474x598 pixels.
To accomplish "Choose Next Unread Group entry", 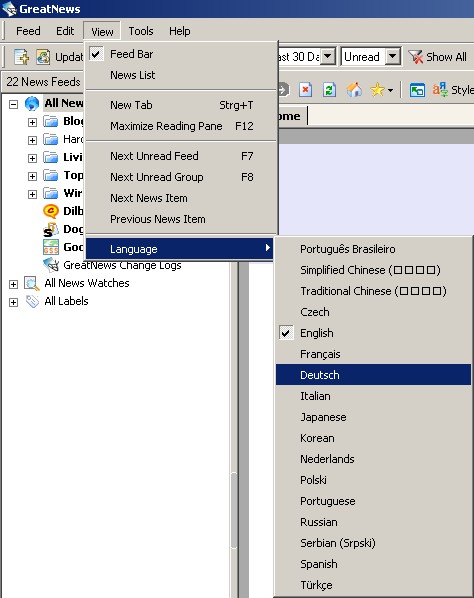I will pos(182,177).
